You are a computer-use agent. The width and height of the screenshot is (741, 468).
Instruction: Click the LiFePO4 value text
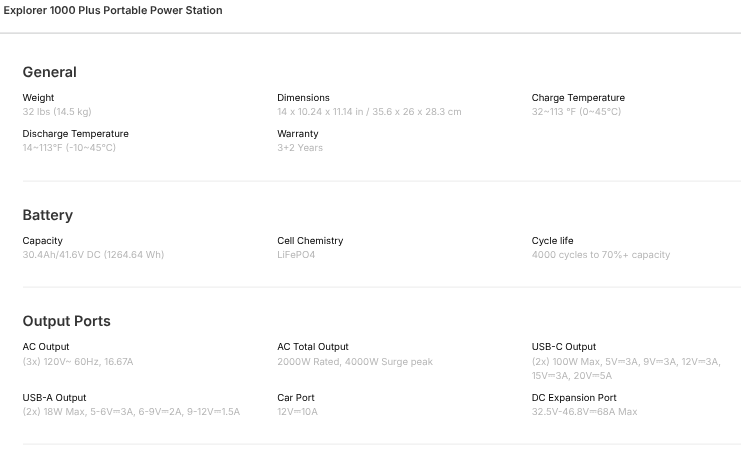(296, 255)
